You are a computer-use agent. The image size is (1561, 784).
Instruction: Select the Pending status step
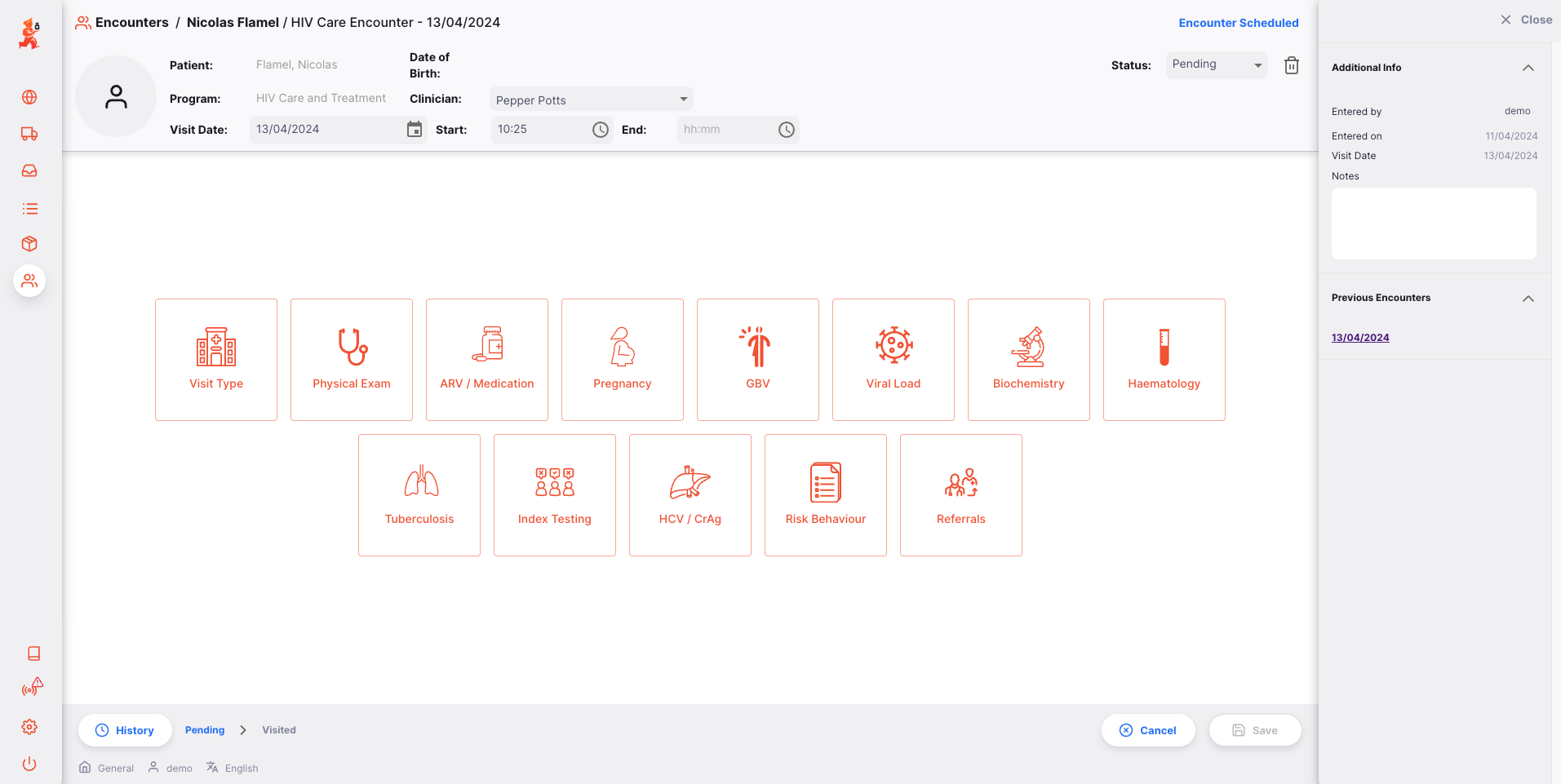click(x=205, y=730)
